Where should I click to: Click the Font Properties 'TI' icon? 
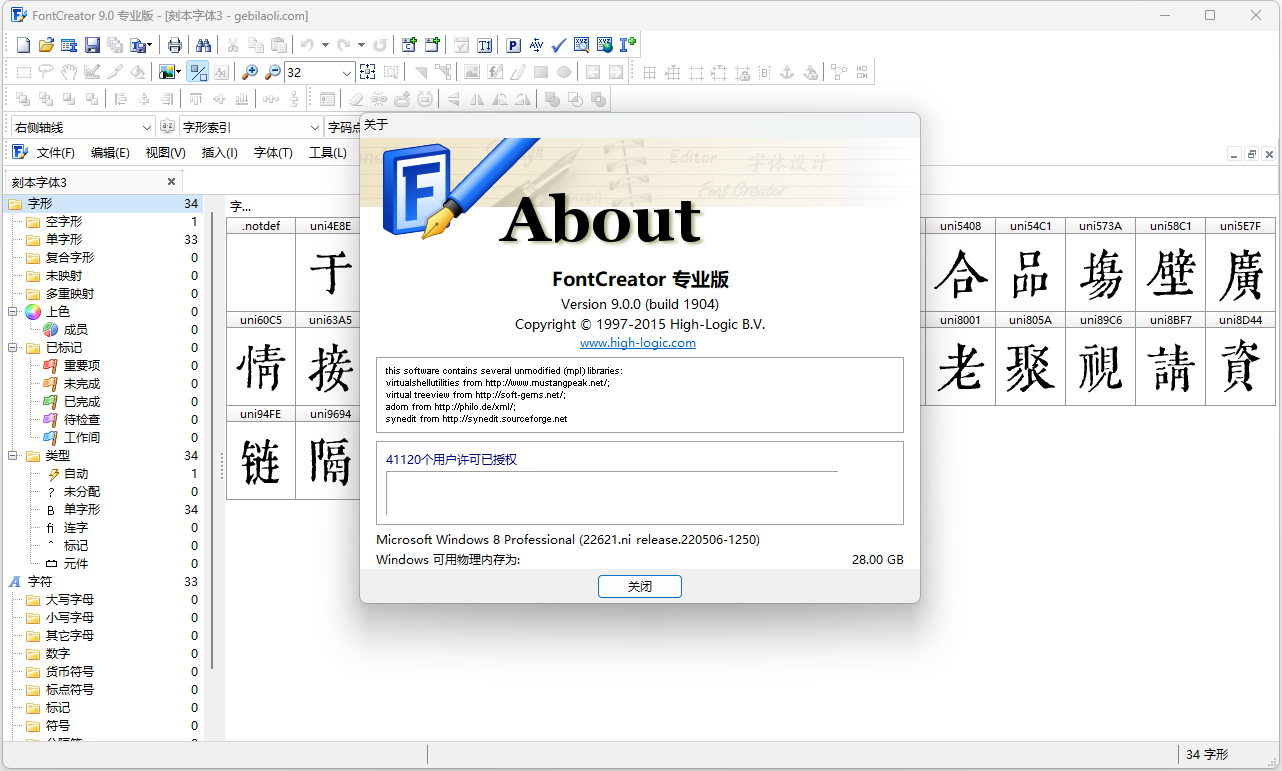[485, 45]
